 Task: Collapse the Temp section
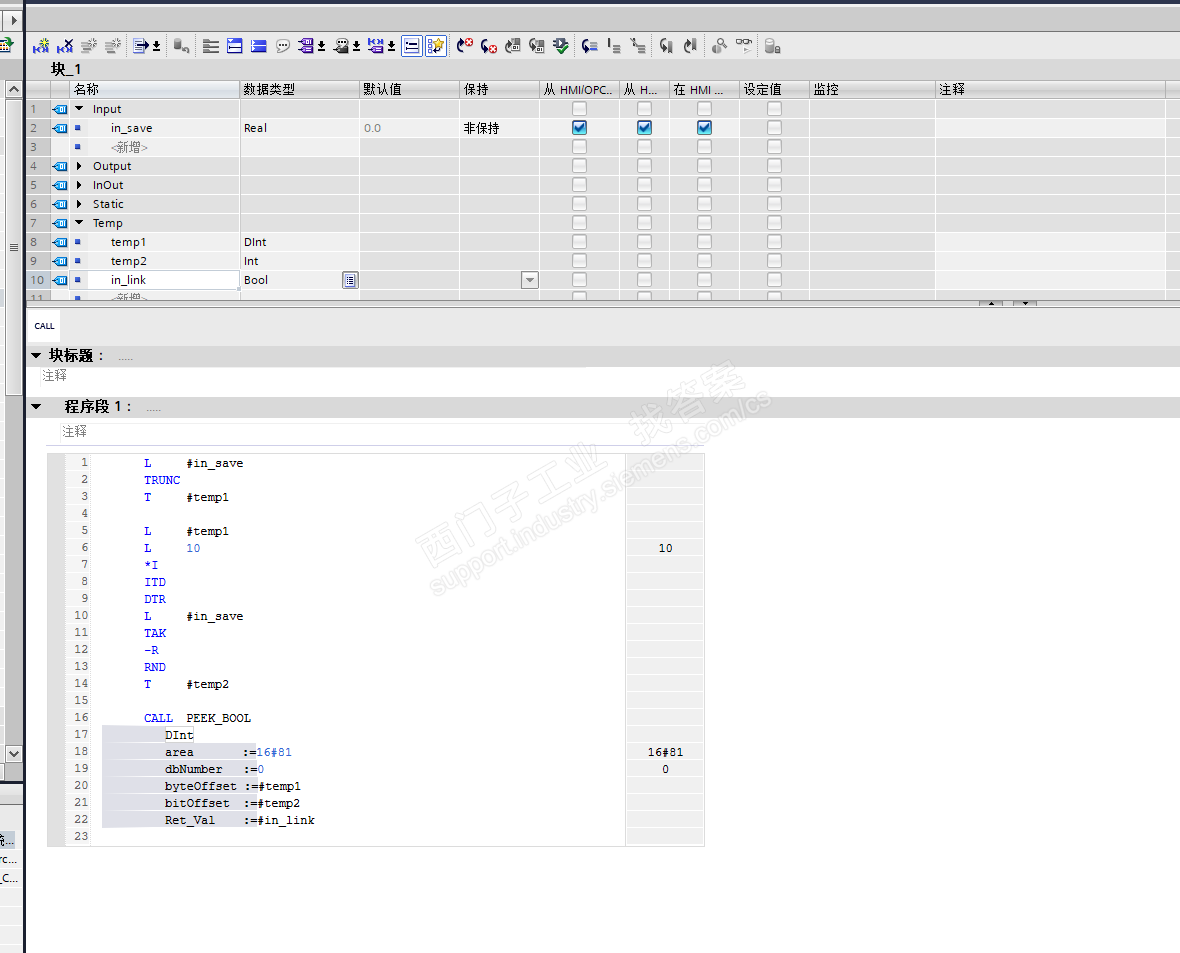click(79, 222)
